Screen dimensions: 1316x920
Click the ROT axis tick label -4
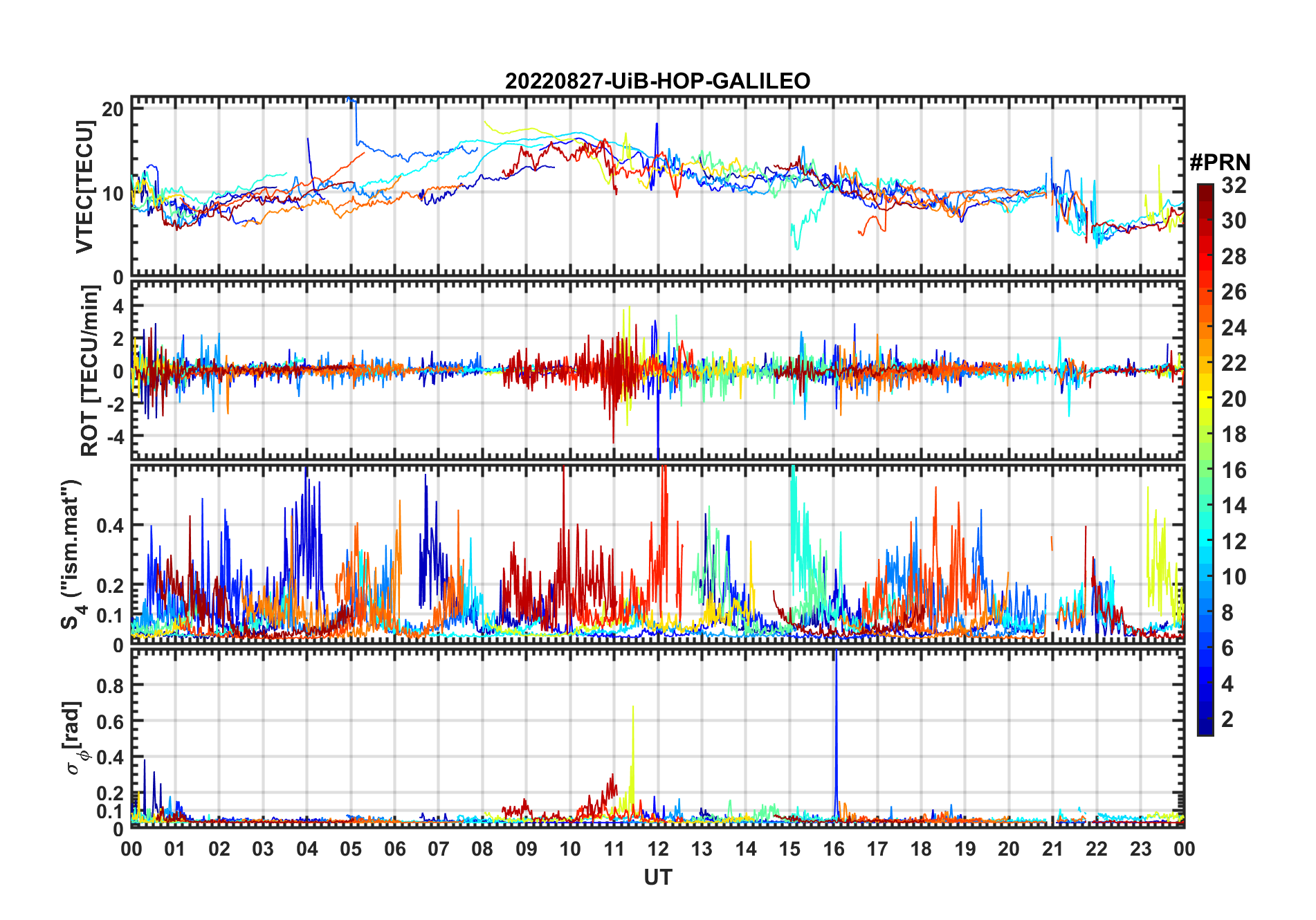click(114, 437)
